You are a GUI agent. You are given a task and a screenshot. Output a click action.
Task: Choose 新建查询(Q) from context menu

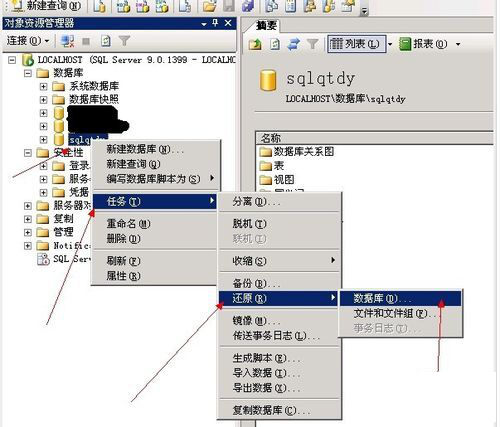click(x=155, y=164)
